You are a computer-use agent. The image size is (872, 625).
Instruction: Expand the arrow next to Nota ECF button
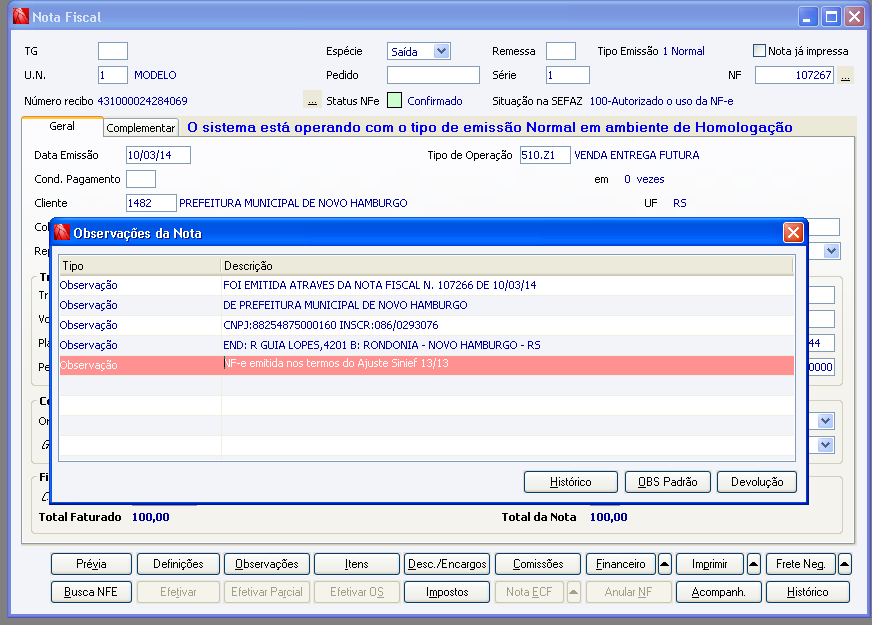pyautogui.click(x=573, y=592)
